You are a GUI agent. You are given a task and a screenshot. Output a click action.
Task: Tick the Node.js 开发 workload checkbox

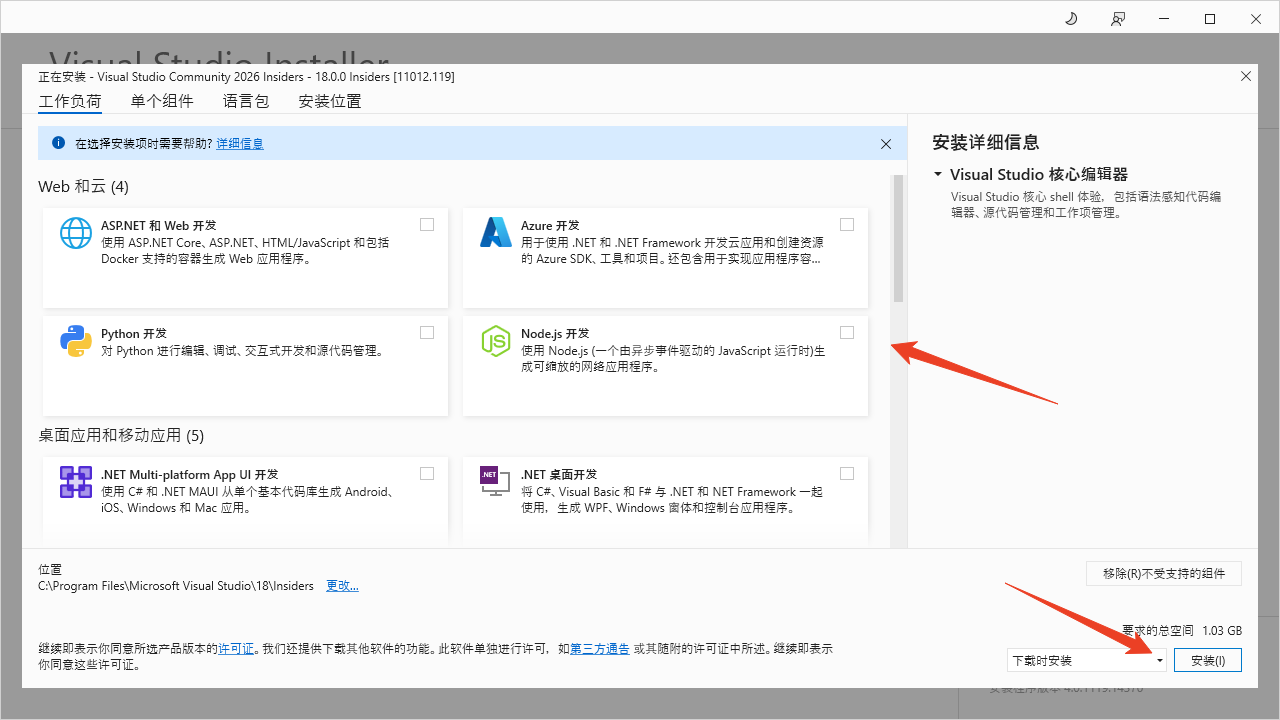(847, 332)
